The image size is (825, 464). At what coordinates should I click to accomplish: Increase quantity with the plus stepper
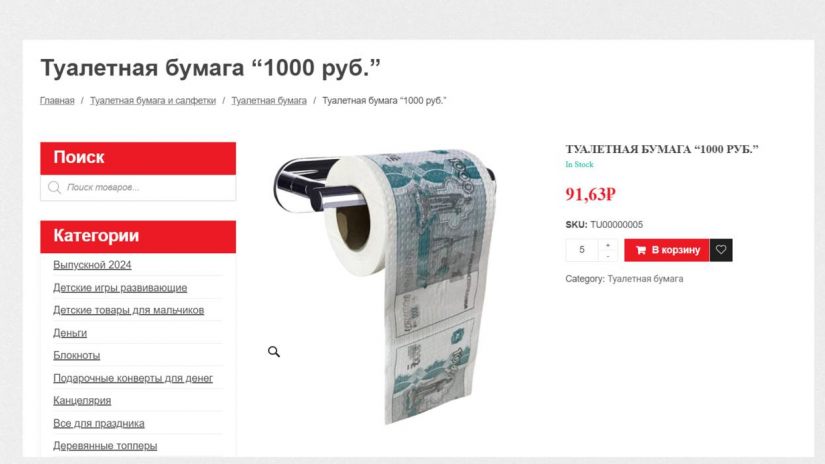click(x=608, y=245)
